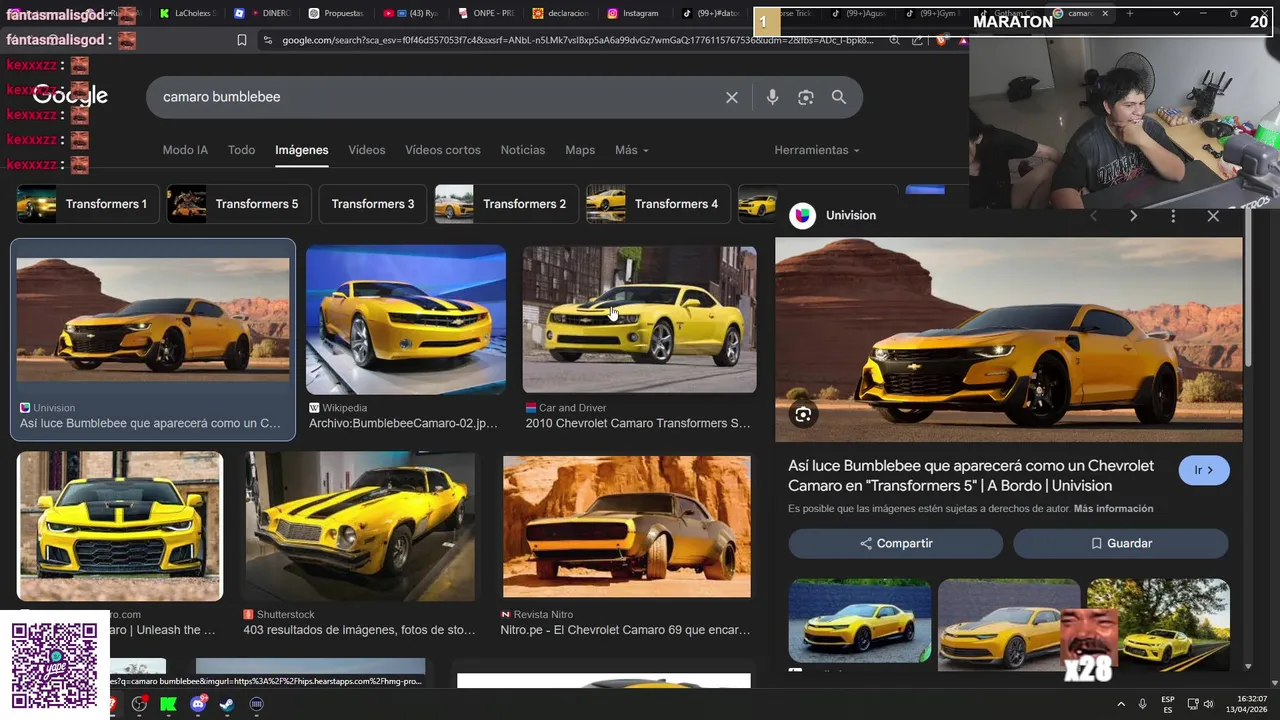Image resolution: width=1280 pixels, height=720 pixels.
Task: Open the Discord taskbar icon
Action: point(198,704)
